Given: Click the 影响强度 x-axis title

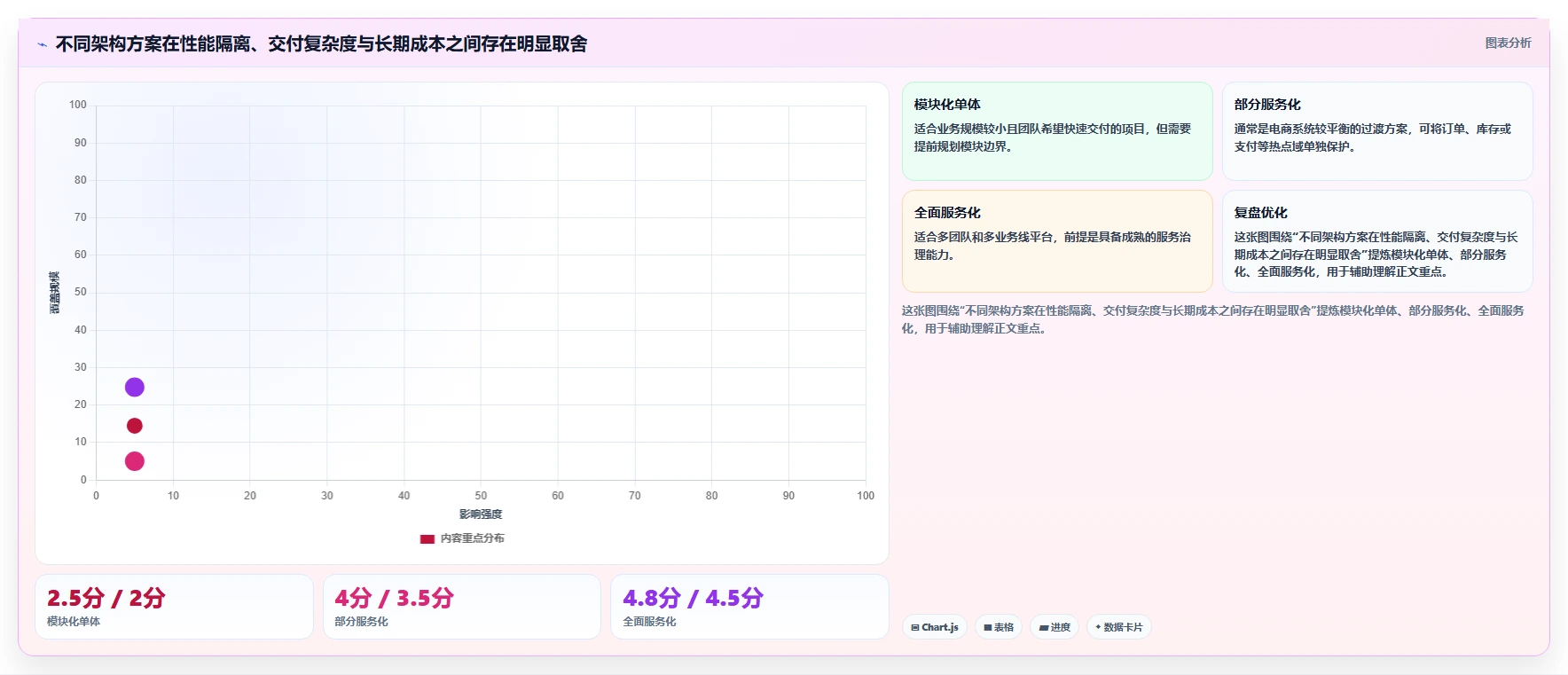Looking at the screenshot, I should [481, 514].
